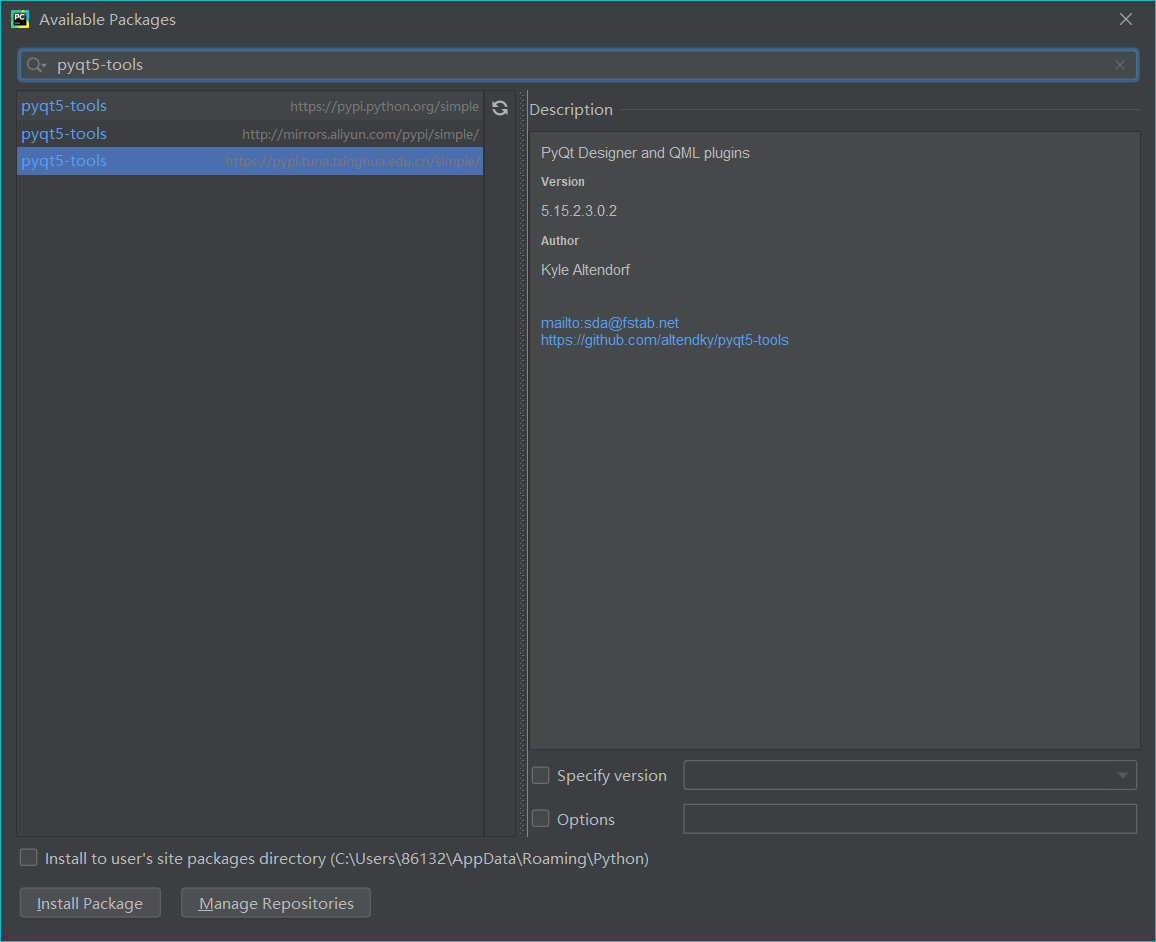
Task: Open search history magnifier icon
Action: click(x=36, y=65)
